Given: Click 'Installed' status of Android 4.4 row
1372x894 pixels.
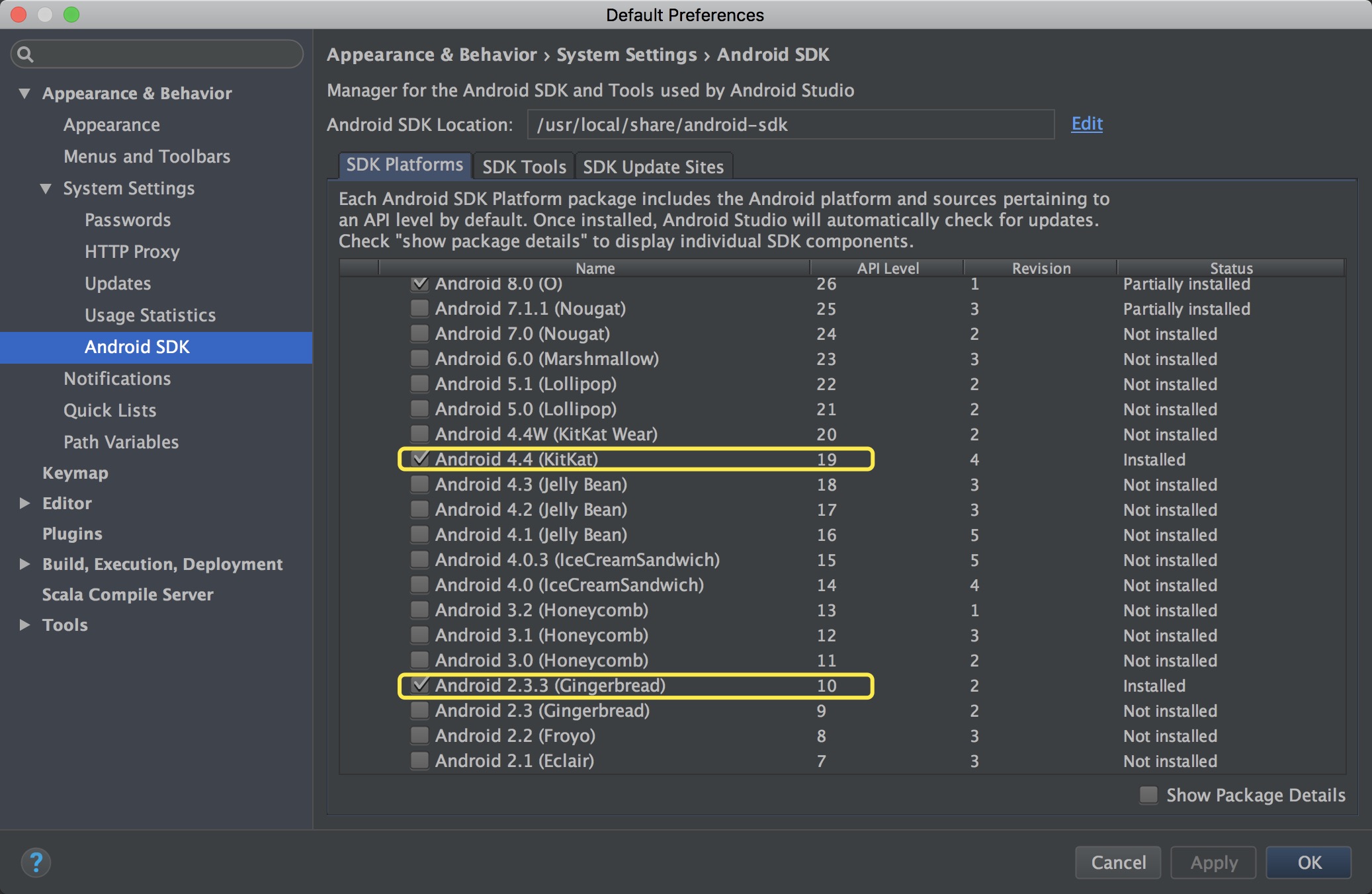Looking at the screenshot, I should click(1154, 460).
